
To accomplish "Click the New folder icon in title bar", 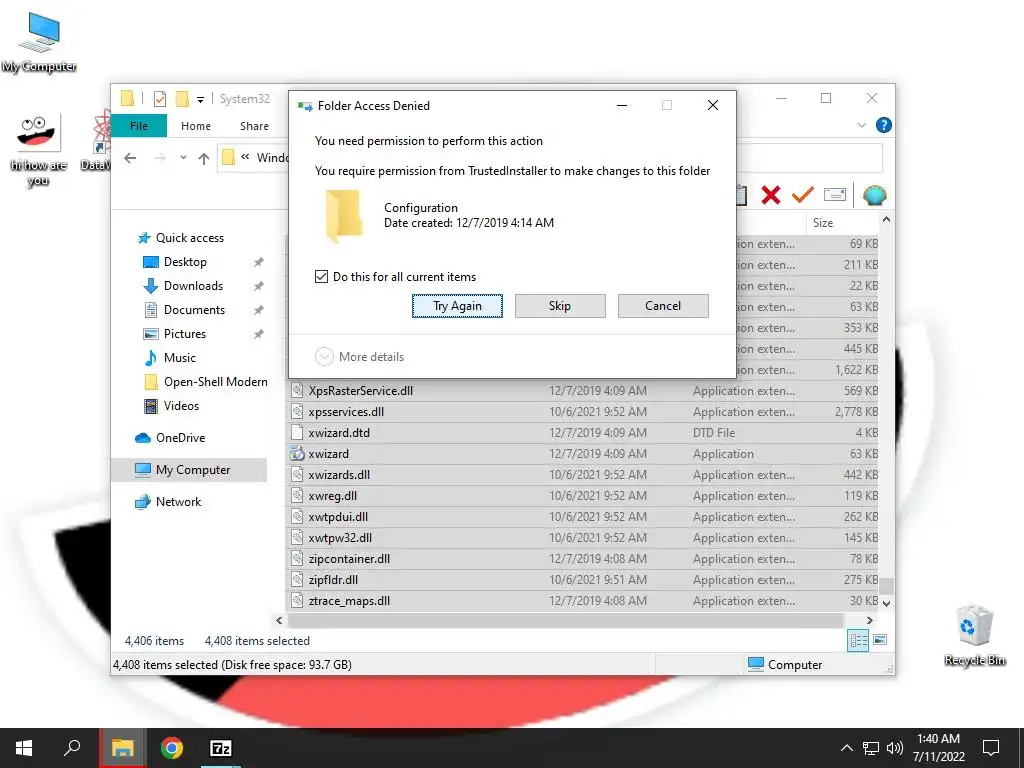I will tap(182, 99).
